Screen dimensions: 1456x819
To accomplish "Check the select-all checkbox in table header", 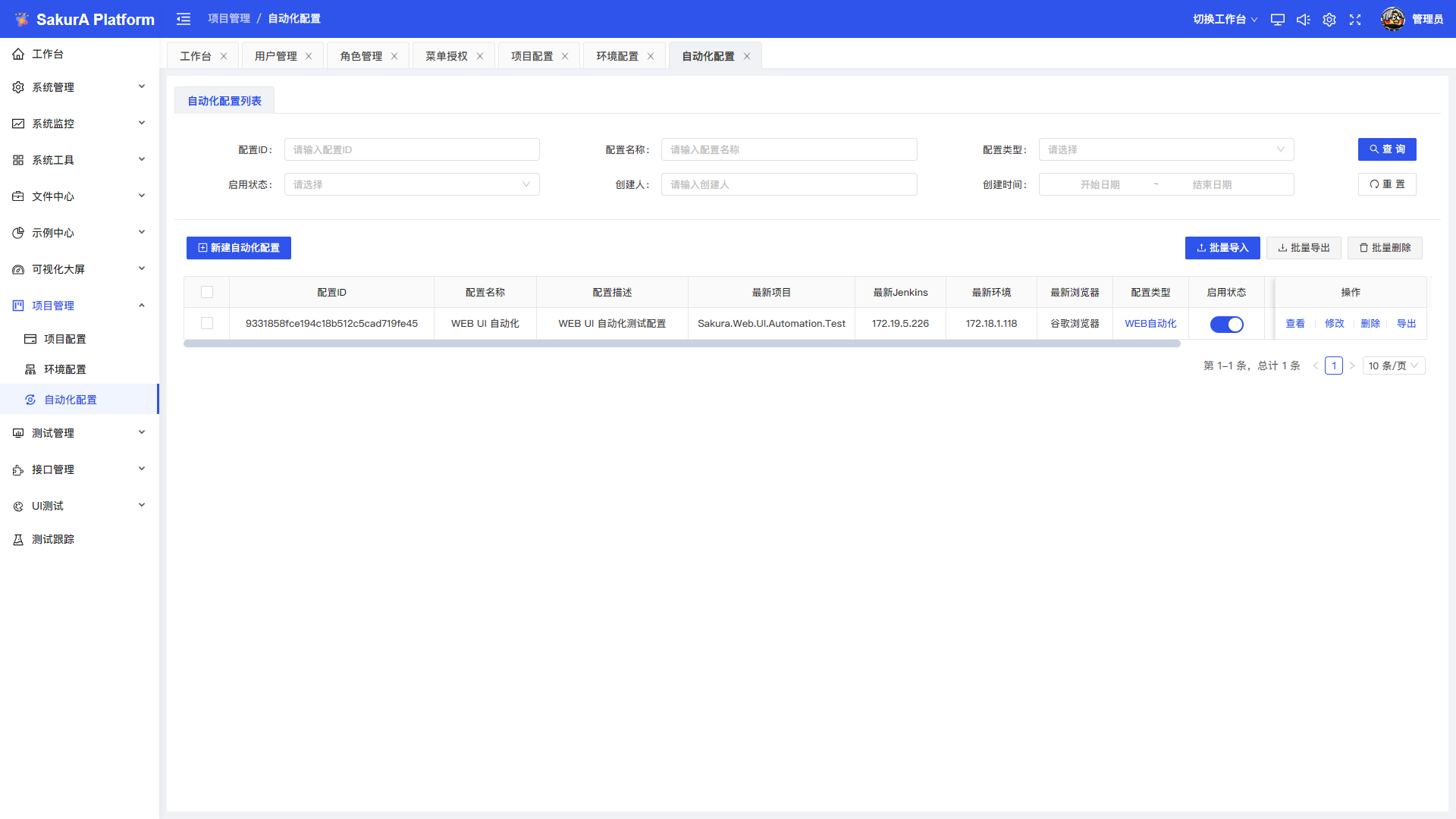I will click(207, 292).
